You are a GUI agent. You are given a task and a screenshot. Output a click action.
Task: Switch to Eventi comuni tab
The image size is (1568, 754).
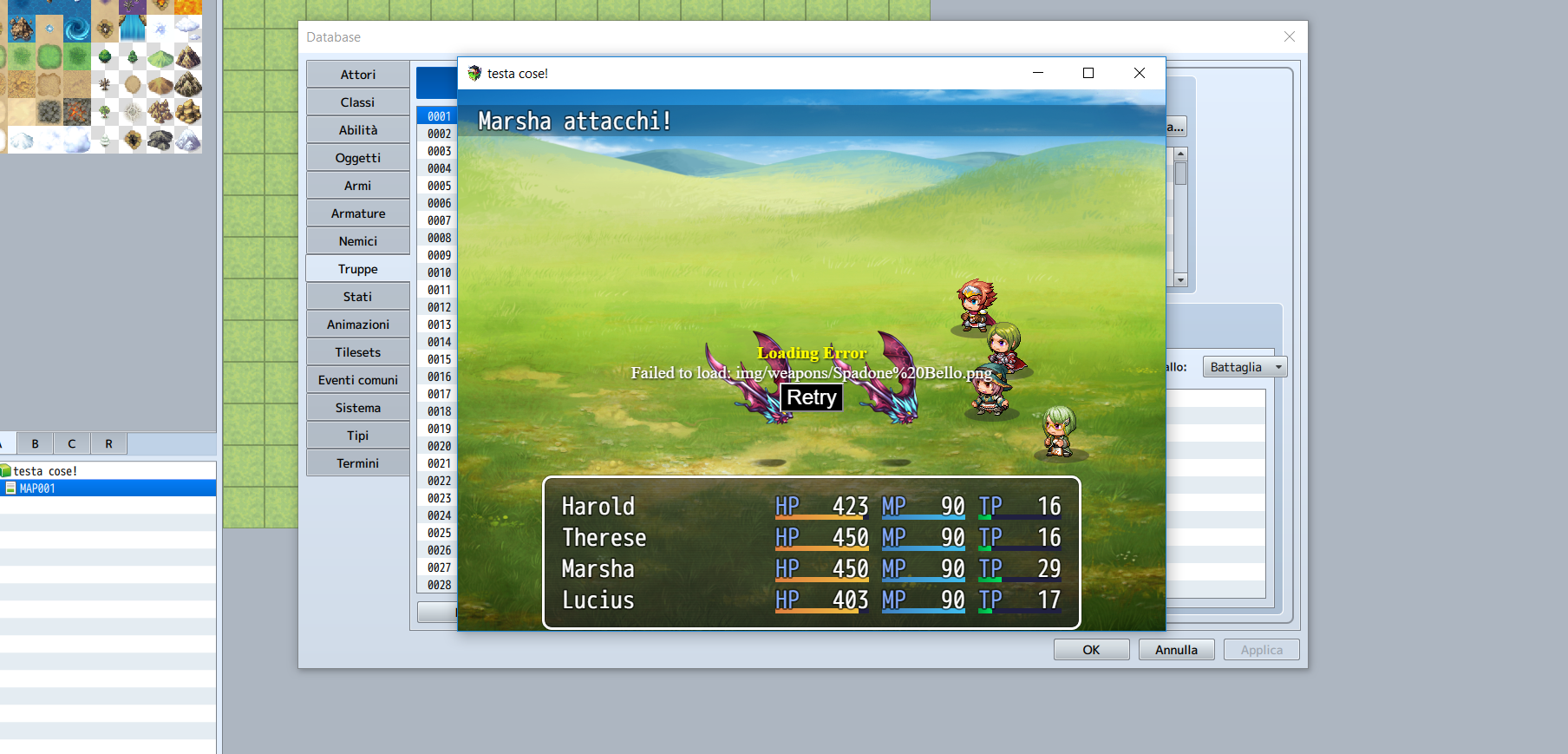tap(358, 380)
